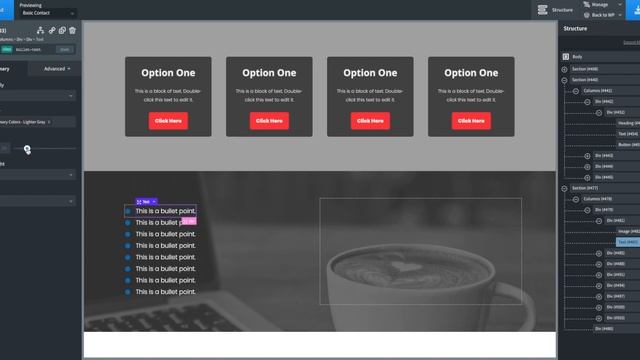Open the Advanced tab dropdown
The width and height of the screenshot is (640, 360).
click(x=57, y=69)
